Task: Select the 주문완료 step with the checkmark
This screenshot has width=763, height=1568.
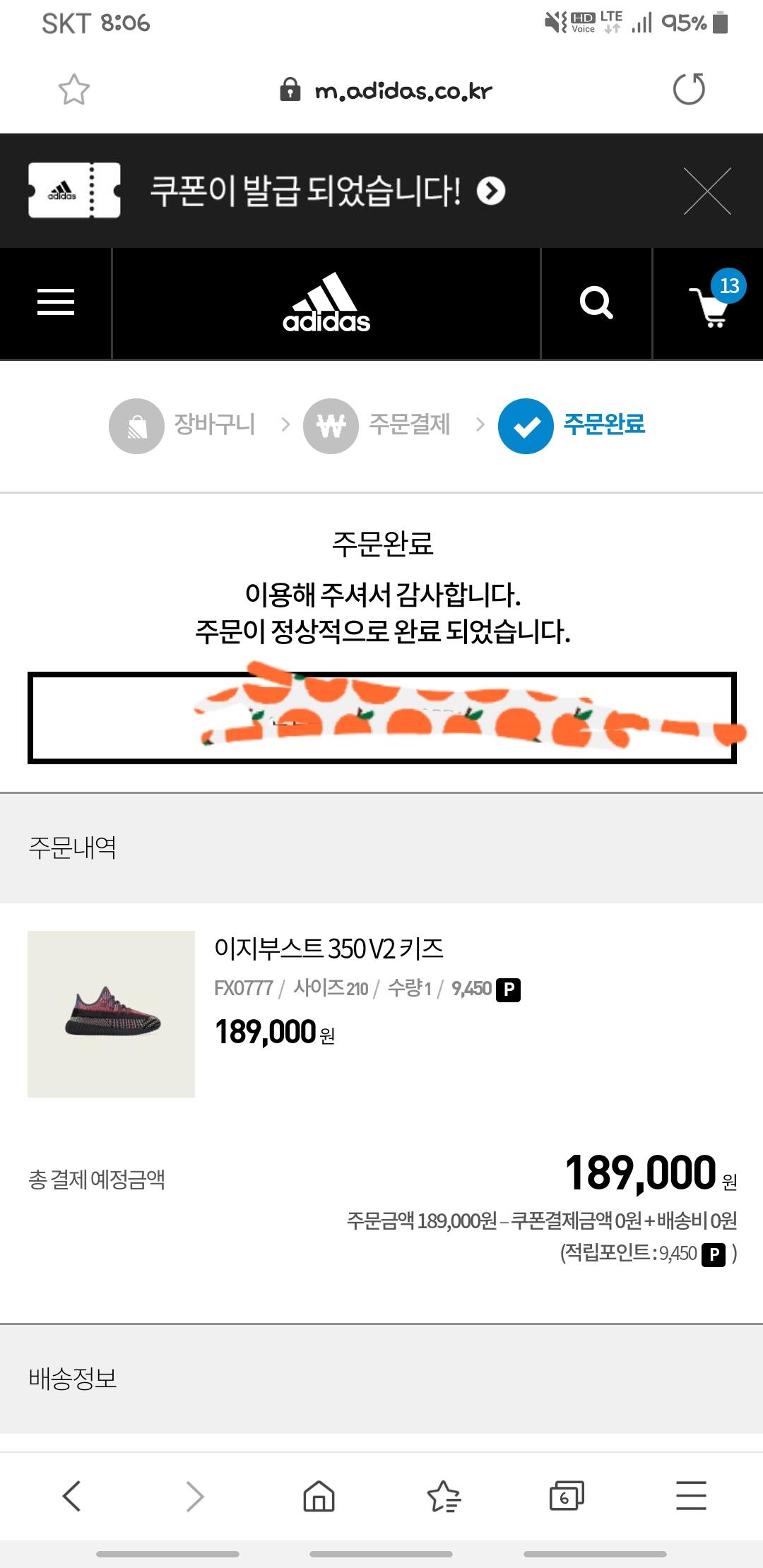Action: pos(572,425)
